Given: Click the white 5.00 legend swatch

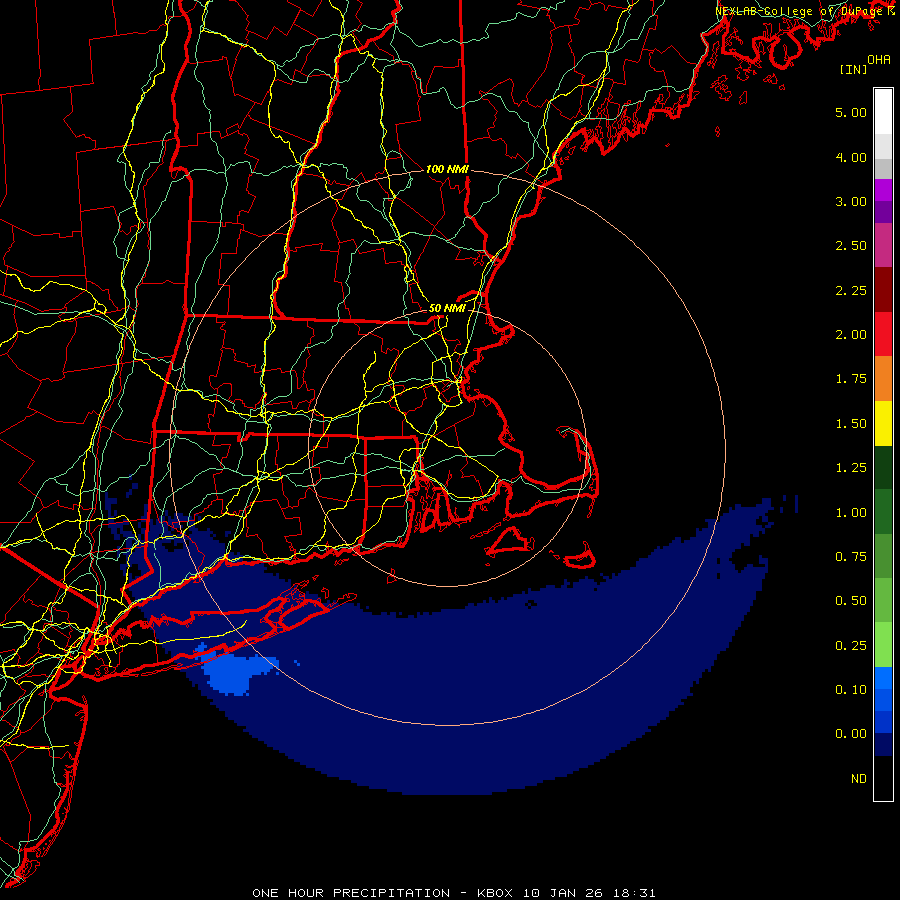Looking at the screenshot, I should tap(883, 112).
